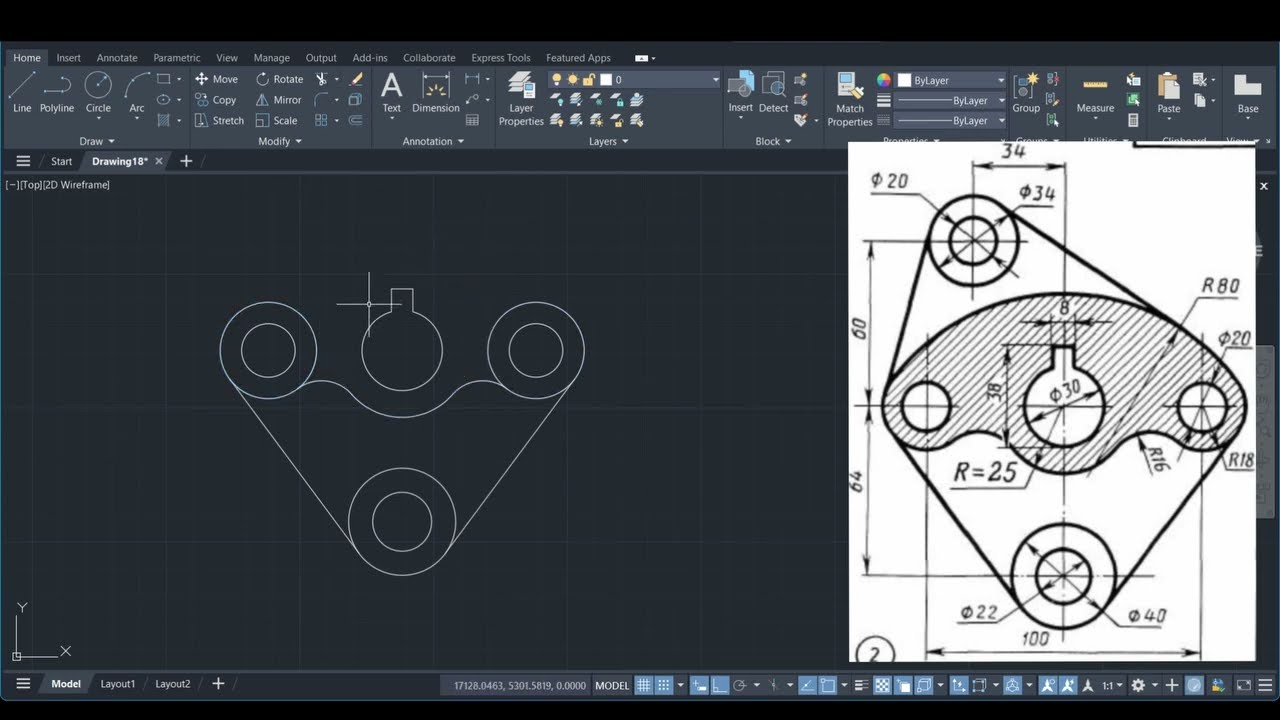The height and width of the screenshot is (720, 1280).
Task: Toggle dynamic input in status bar
Action: tap(700, 685)
